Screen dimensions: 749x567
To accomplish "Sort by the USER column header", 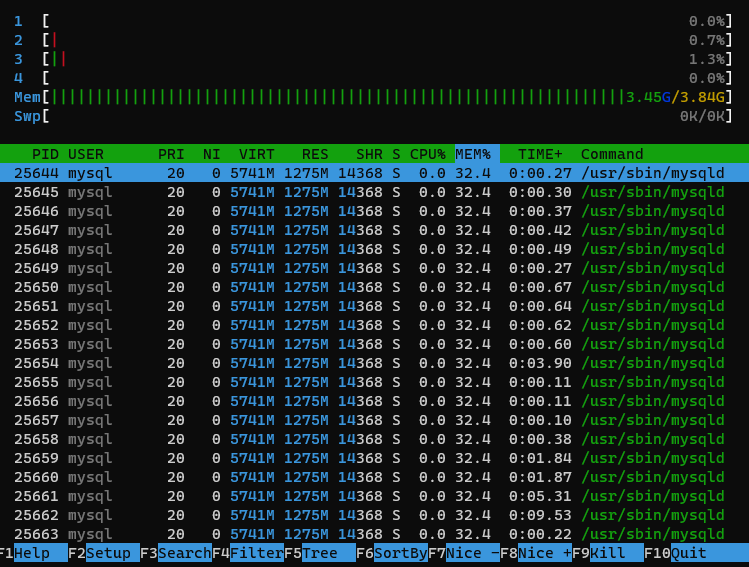I will [x=86, y=154].
